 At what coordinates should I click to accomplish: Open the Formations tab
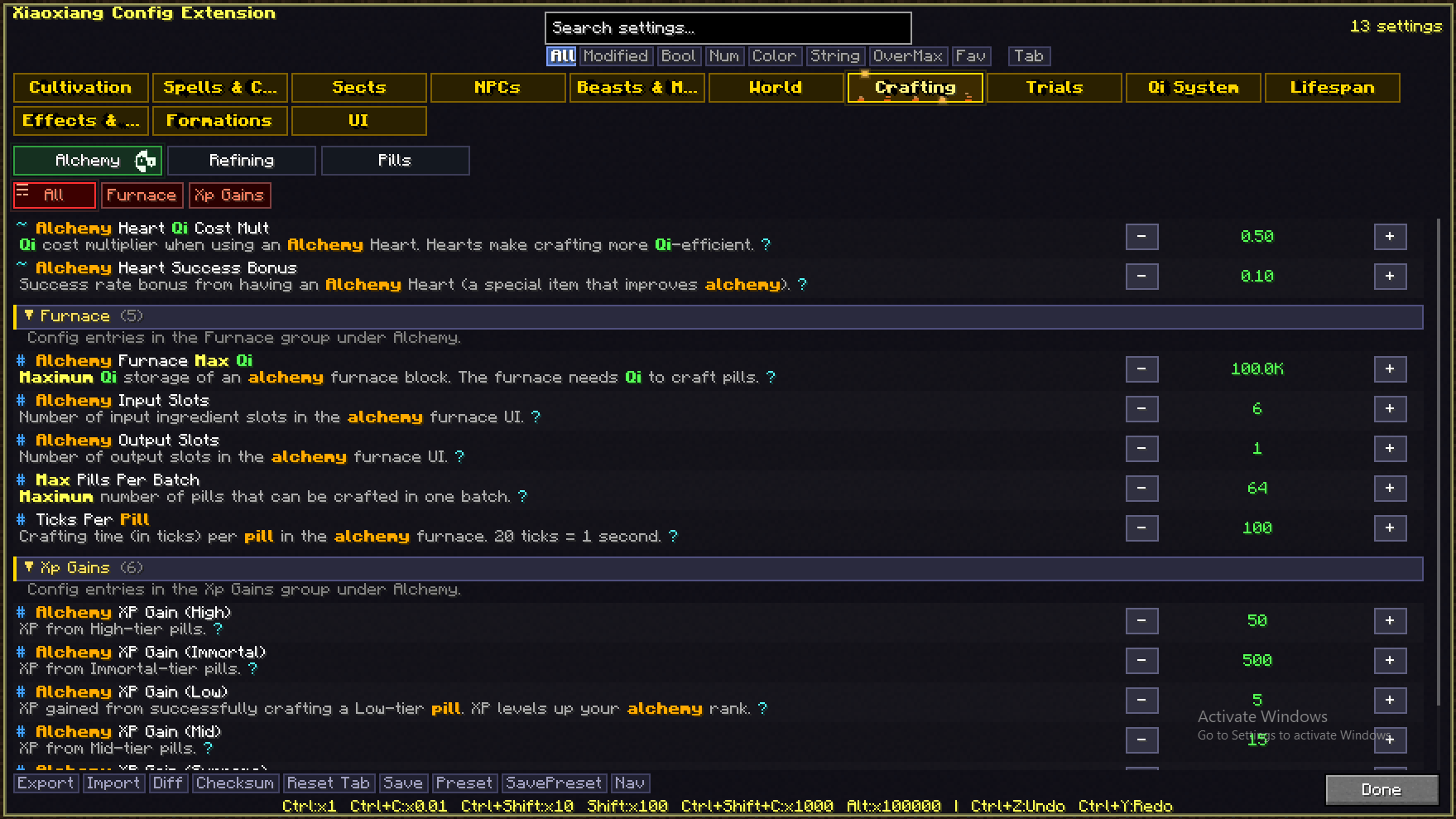(x=219, y=121)
